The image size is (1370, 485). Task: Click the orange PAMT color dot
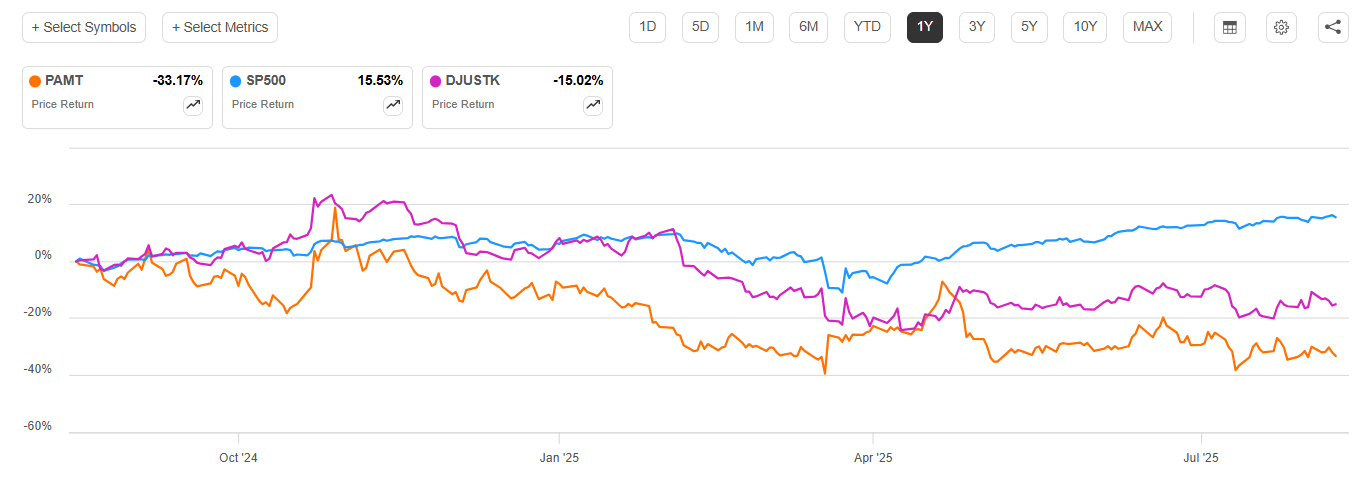tap(37, 81)
